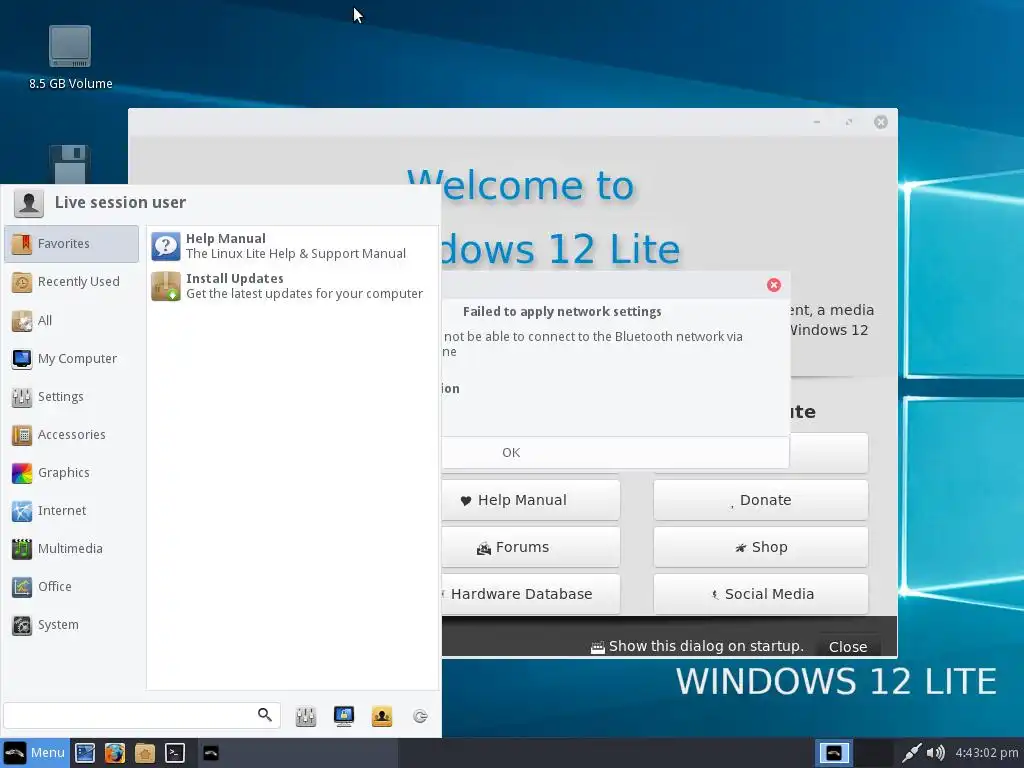Minimize the Welcome window
This screenshot has width=1024, height=768.
817,122
